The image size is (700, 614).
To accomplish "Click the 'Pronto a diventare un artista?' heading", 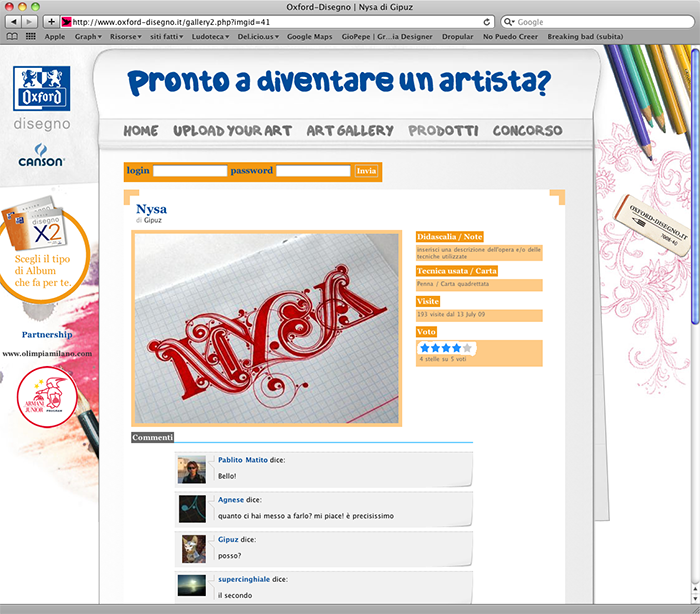I will (339, 82).
